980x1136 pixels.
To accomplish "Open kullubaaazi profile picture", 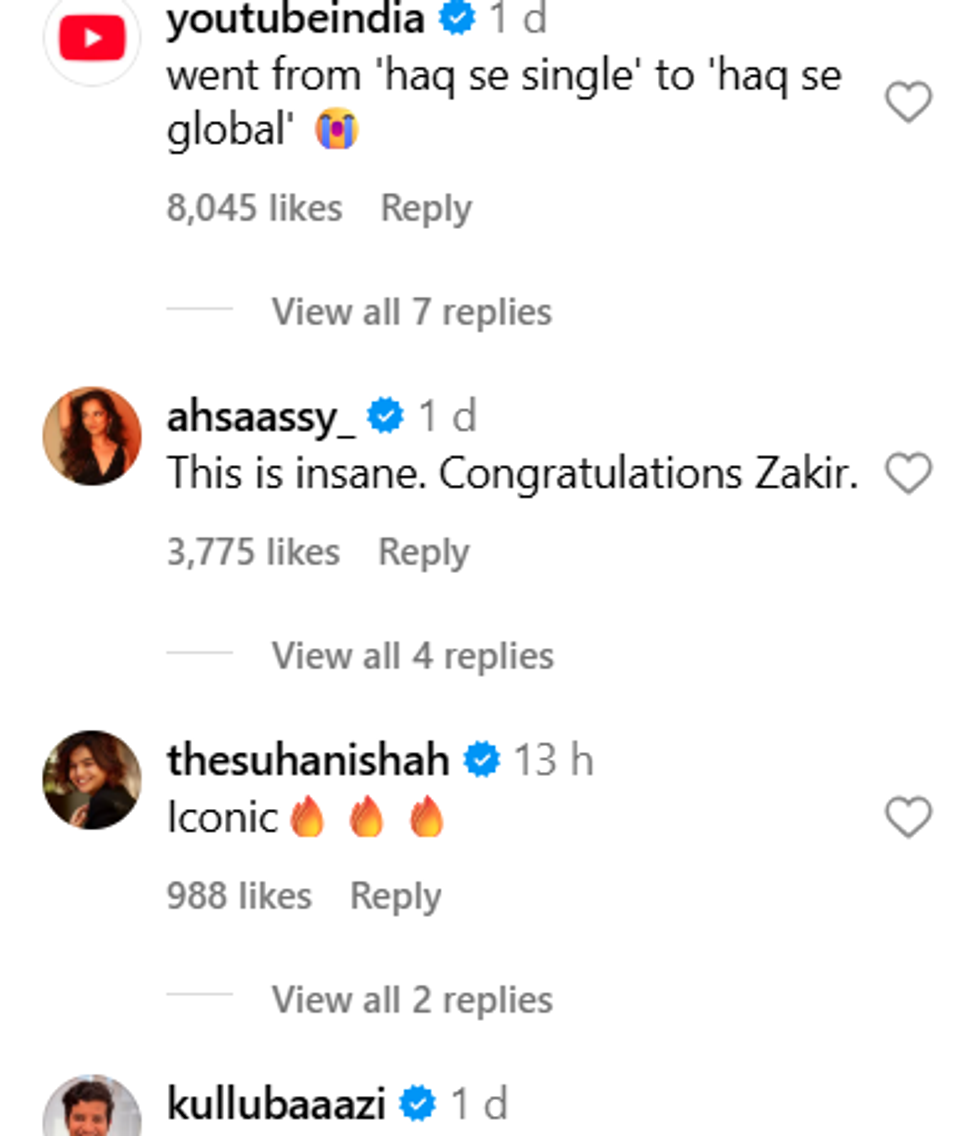I will pyautogui.click(x=92, y=1110).
